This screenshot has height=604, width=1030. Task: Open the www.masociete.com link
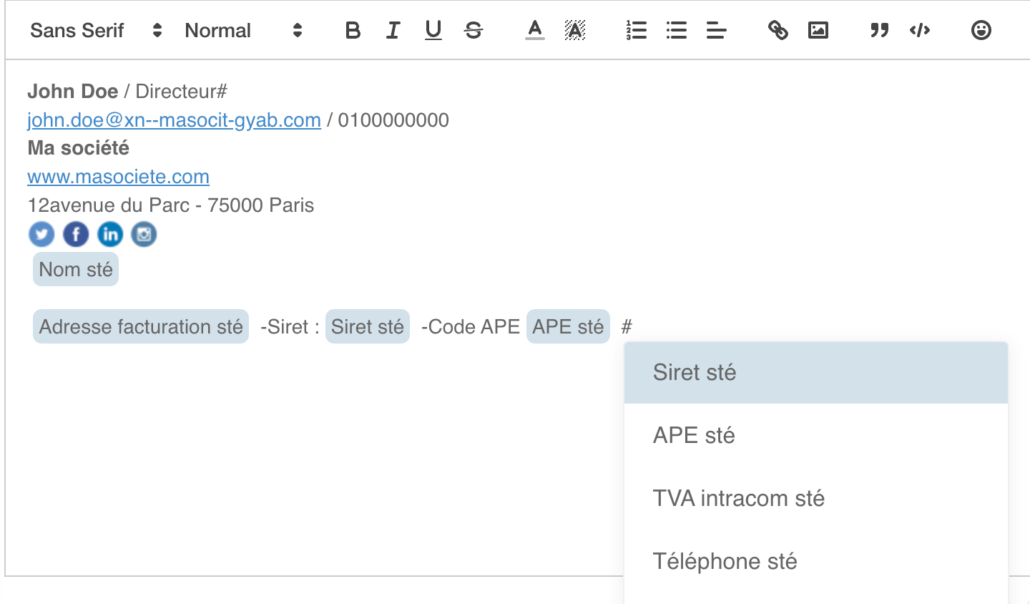pos(118,177)
